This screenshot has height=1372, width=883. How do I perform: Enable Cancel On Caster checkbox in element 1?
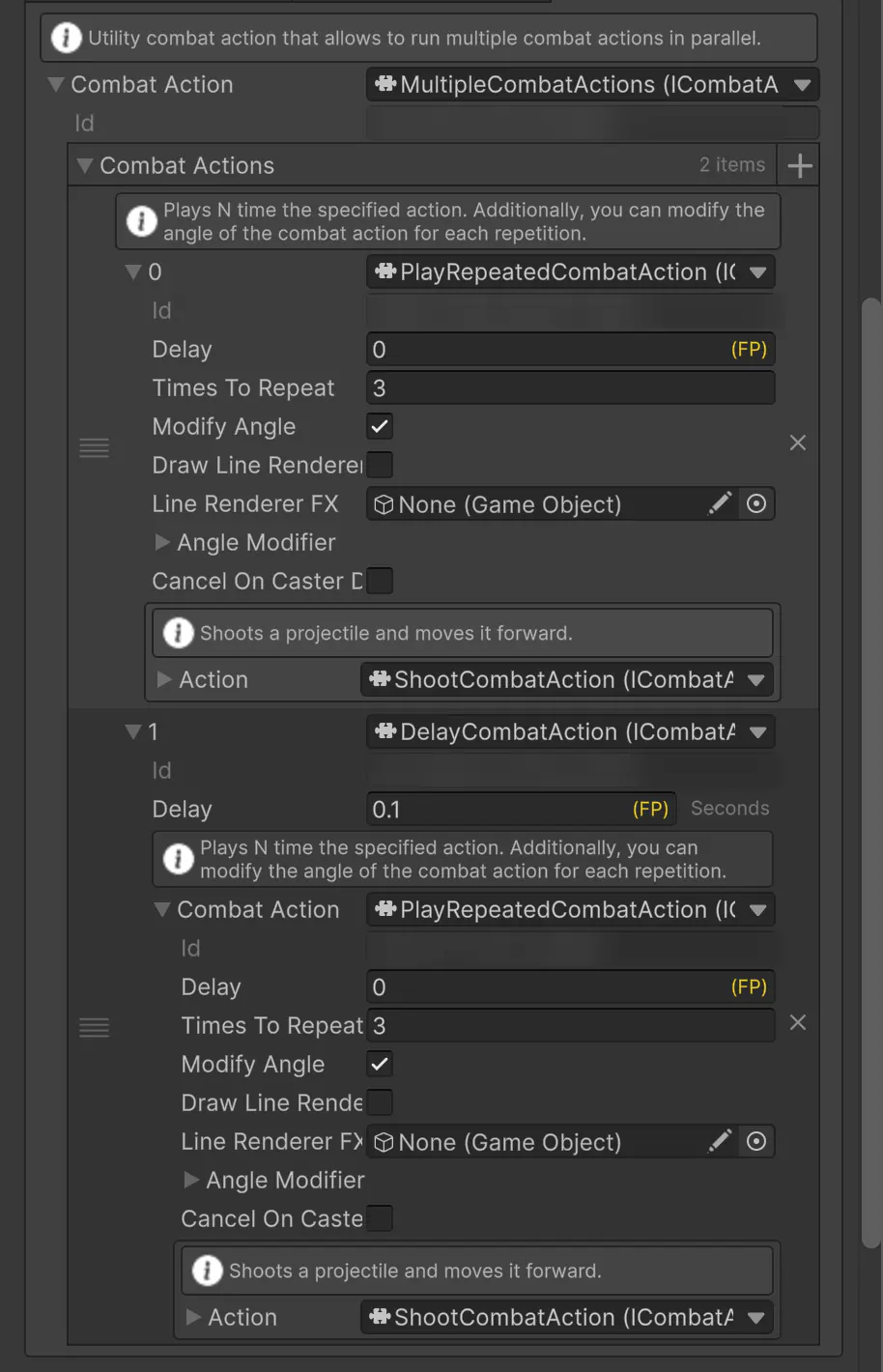(380, 1218)
